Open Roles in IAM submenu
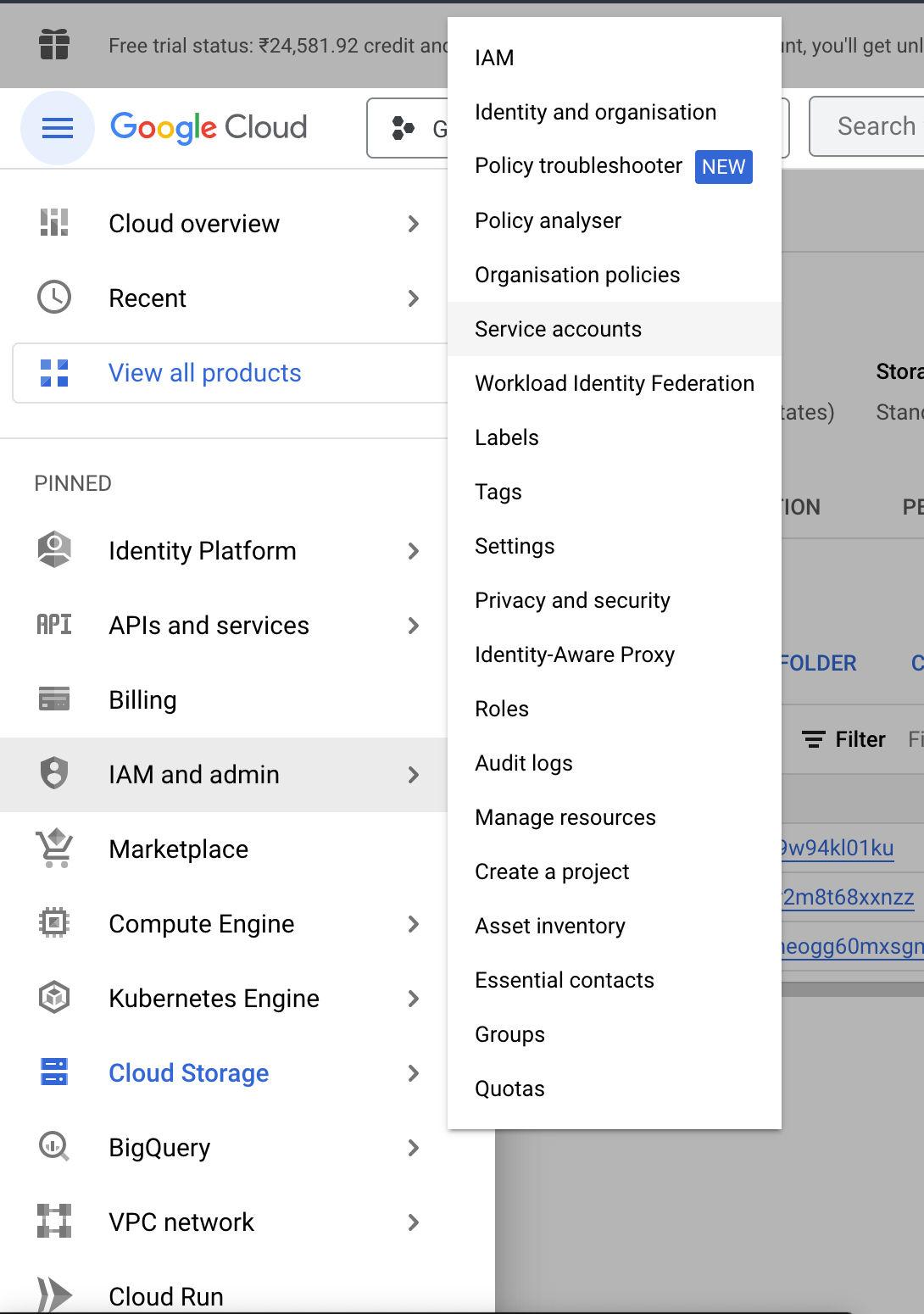924x1314 pixels. 615,709
